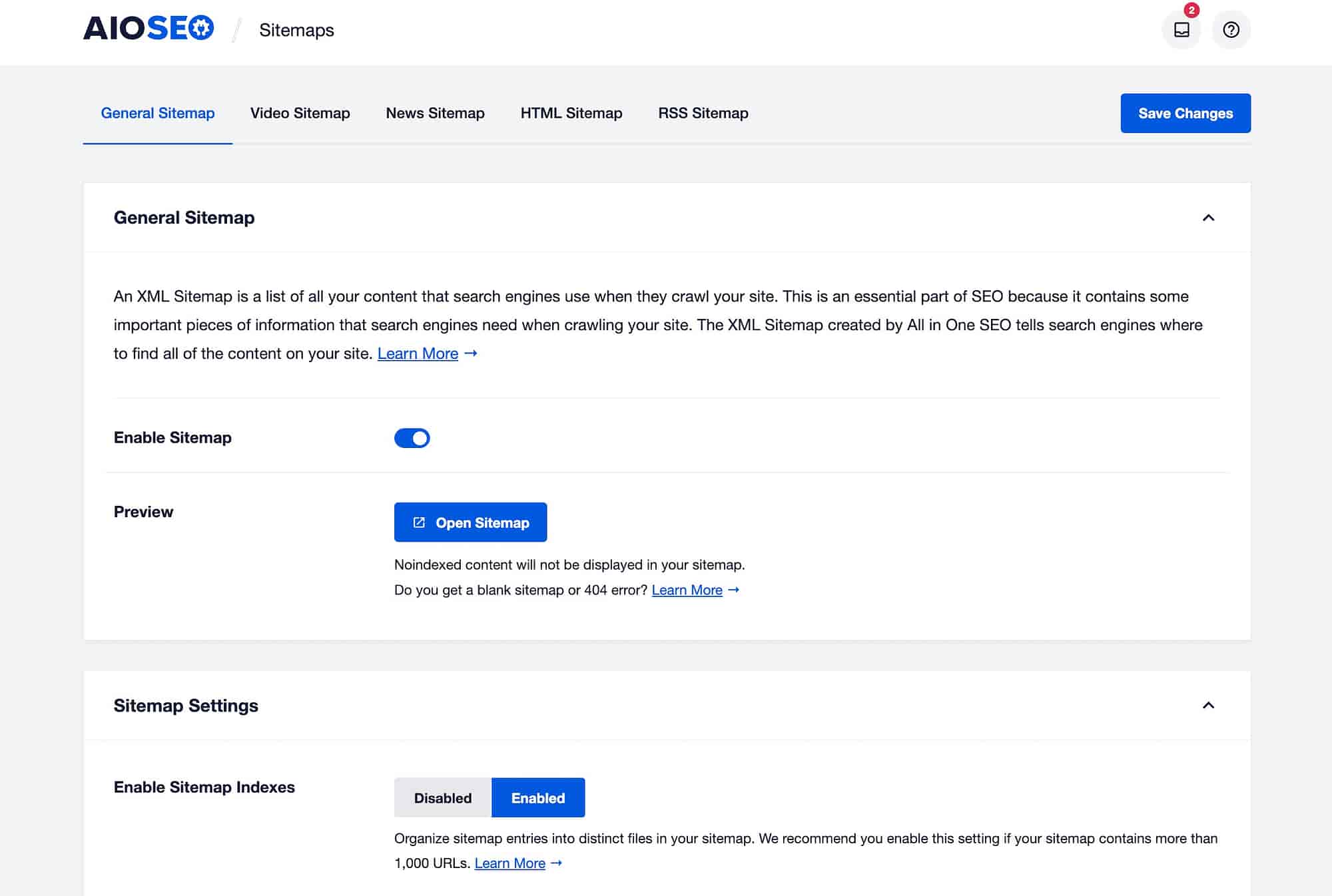The image size is (1332, 896).
Task: Switch to the News Sitemap tab
Action: tap(435, 113)
